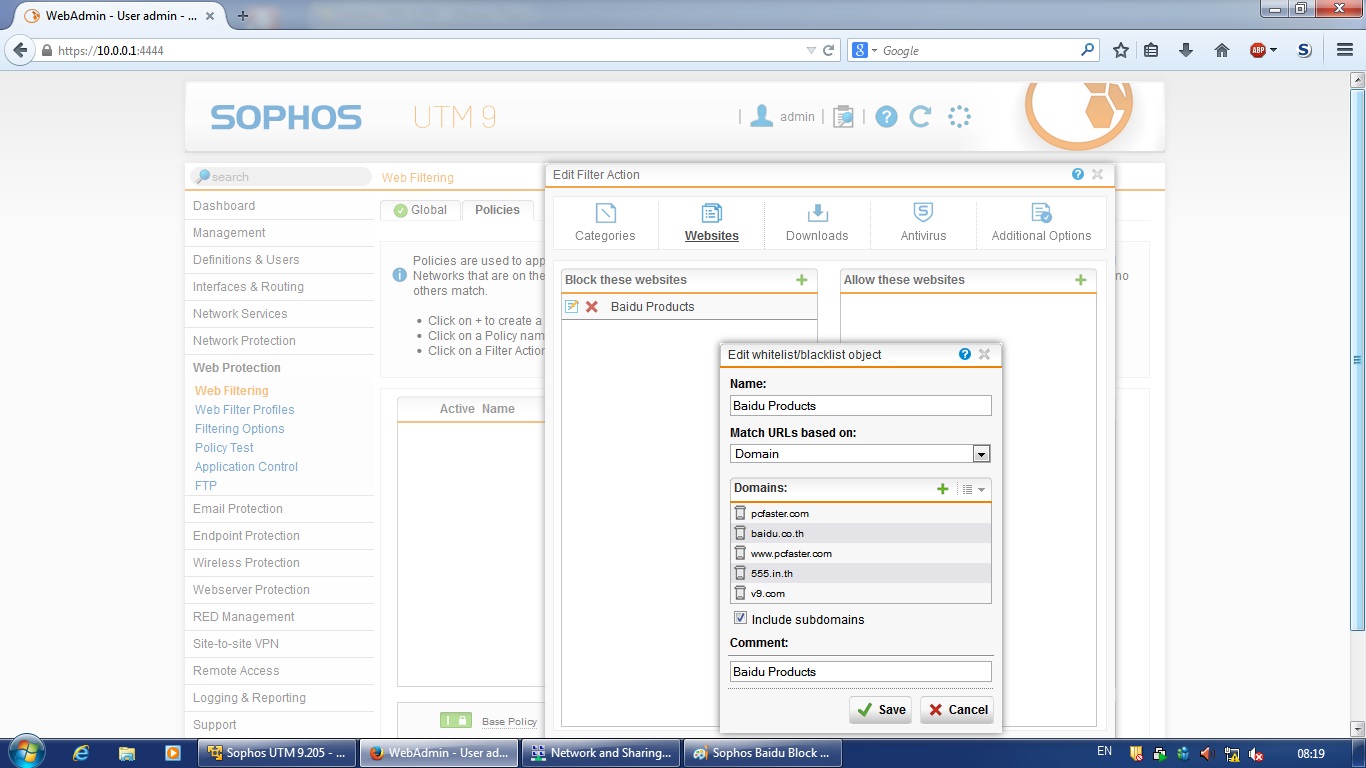This screenshot has height=768, width=1366.
Task: Open a new Firefox tab
Action: pos(243,16)
